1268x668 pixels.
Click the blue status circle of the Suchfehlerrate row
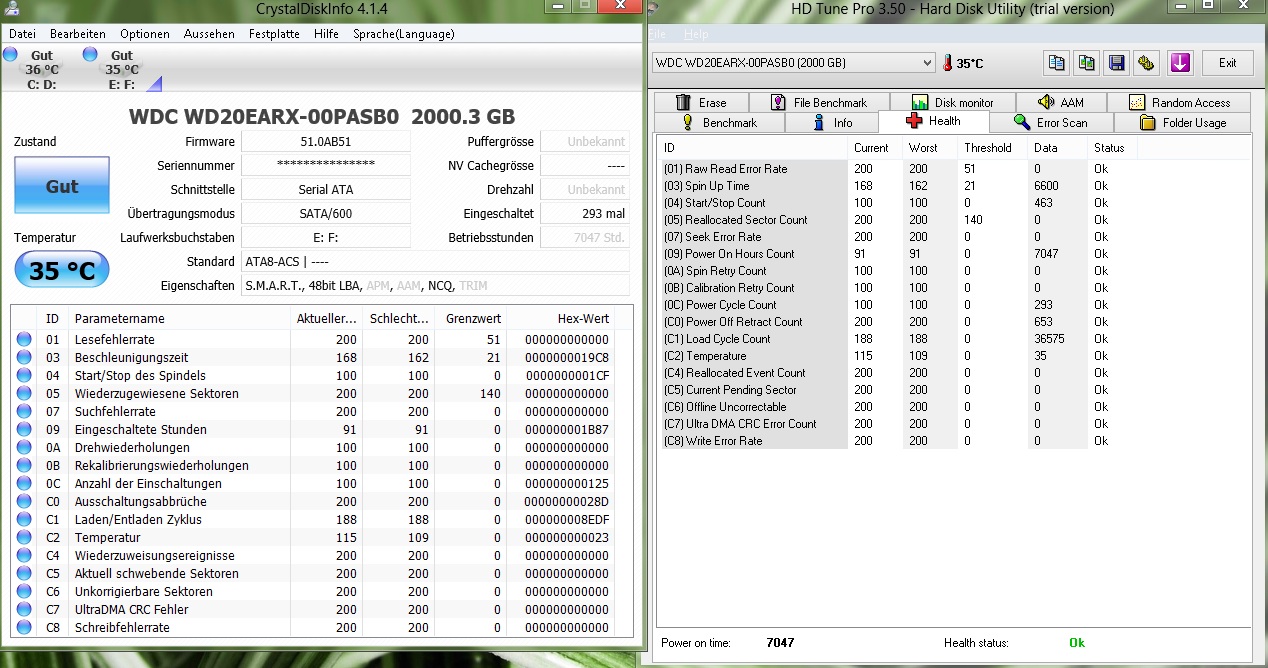point(24,411)
